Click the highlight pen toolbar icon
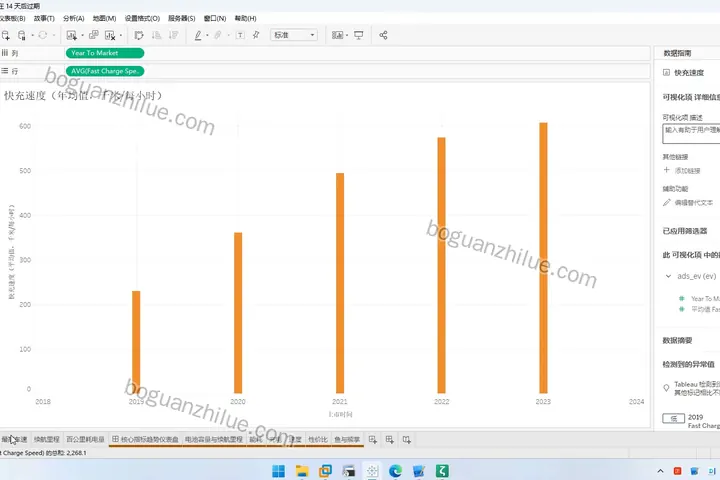Image resolution: width=720 pixels, height=480 pixels. click(x=198, y=35)
